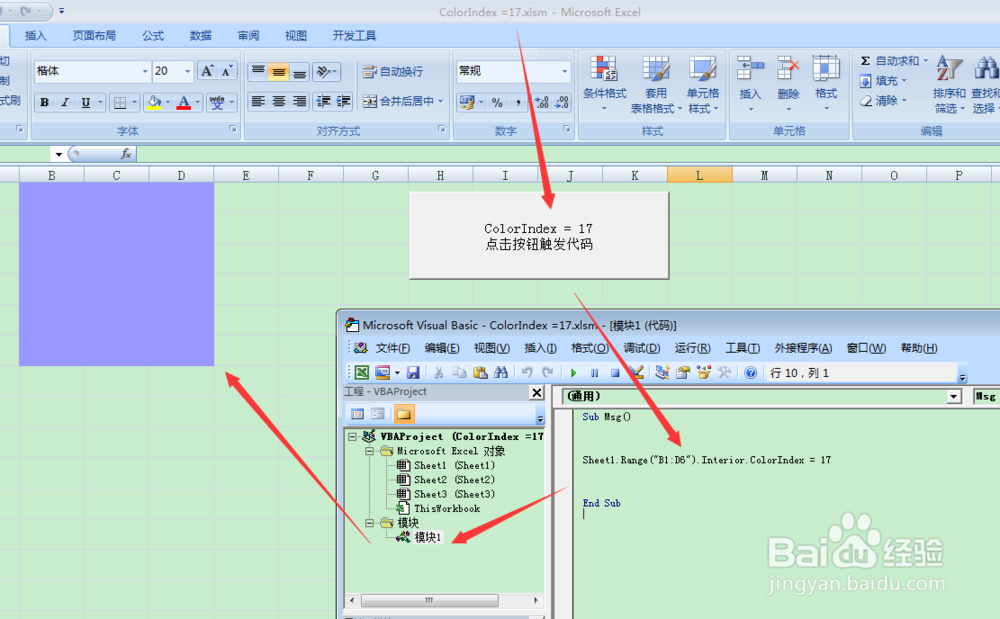
Task: Run the macro with the green play icon
Action: click(573, 373)
